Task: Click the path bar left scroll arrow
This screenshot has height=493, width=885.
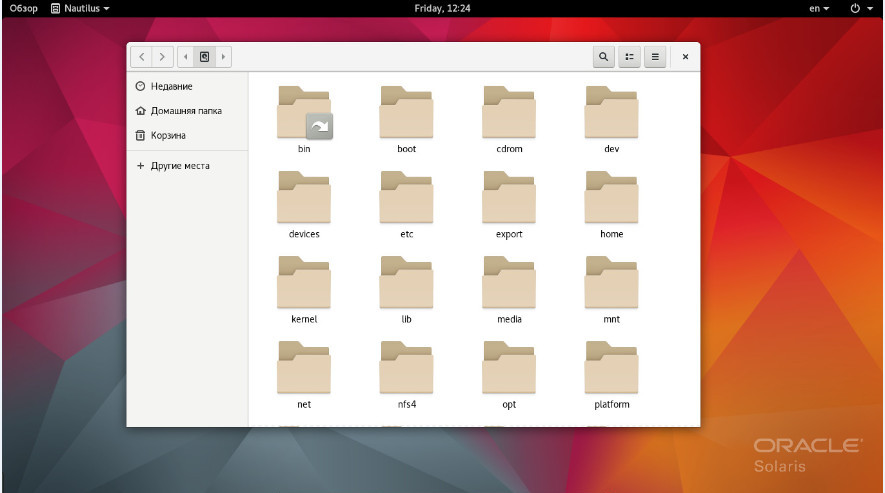Action: [x=186, y=56]
